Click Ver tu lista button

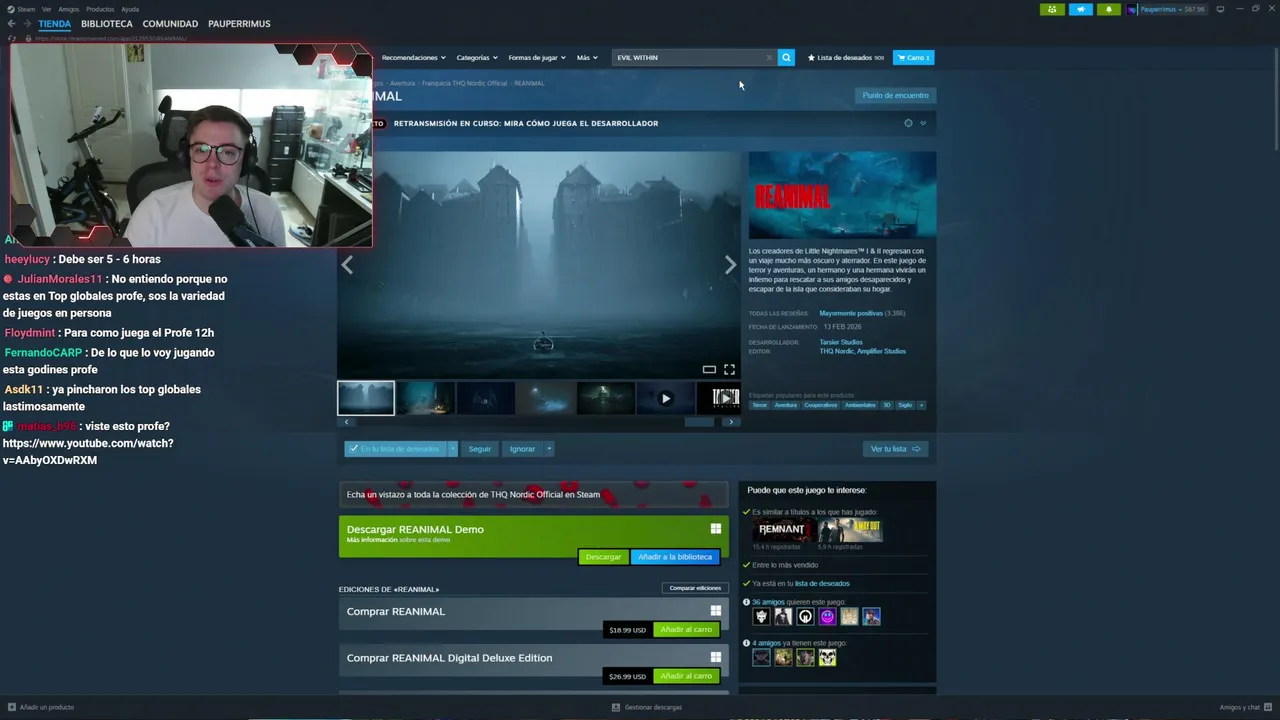pos(895,449)
